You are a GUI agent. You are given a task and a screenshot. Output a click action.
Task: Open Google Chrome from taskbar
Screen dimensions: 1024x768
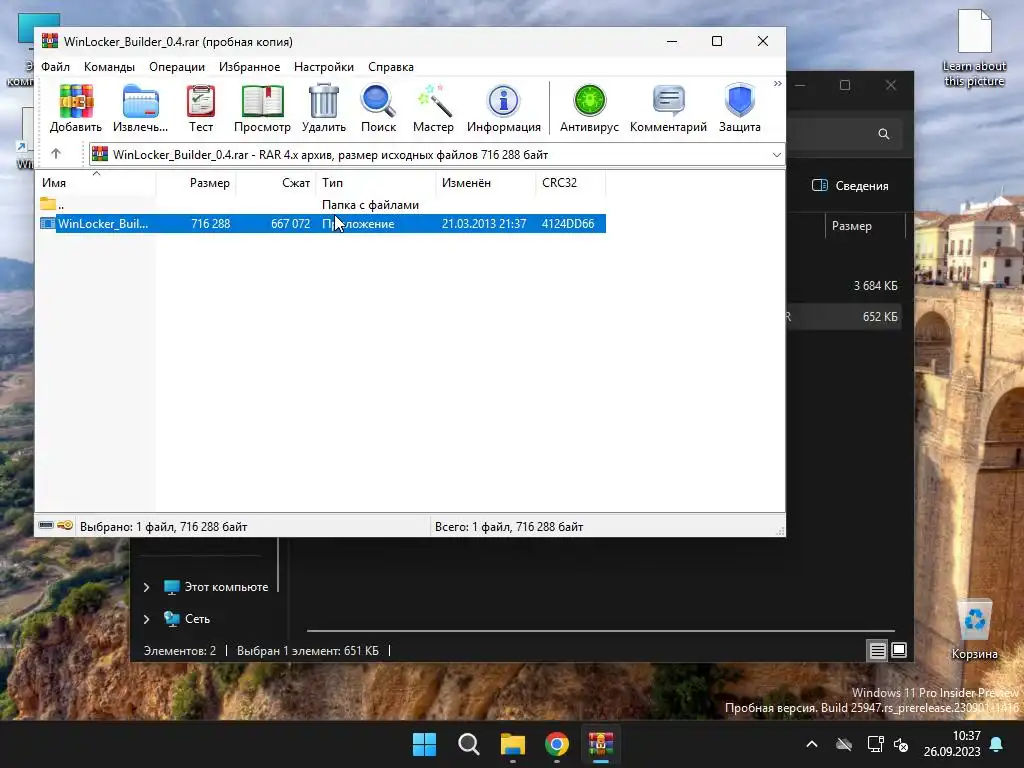[557, 744]
